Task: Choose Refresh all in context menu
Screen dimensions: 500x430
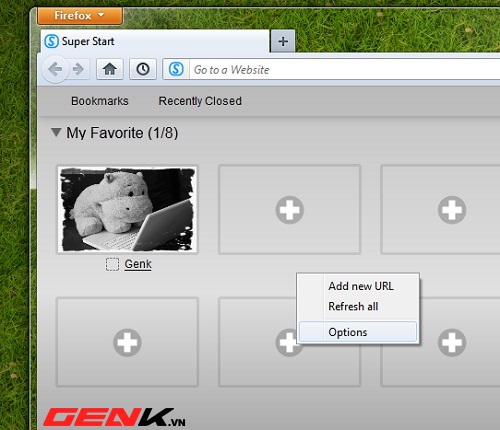Action: [x=353, y=306]
